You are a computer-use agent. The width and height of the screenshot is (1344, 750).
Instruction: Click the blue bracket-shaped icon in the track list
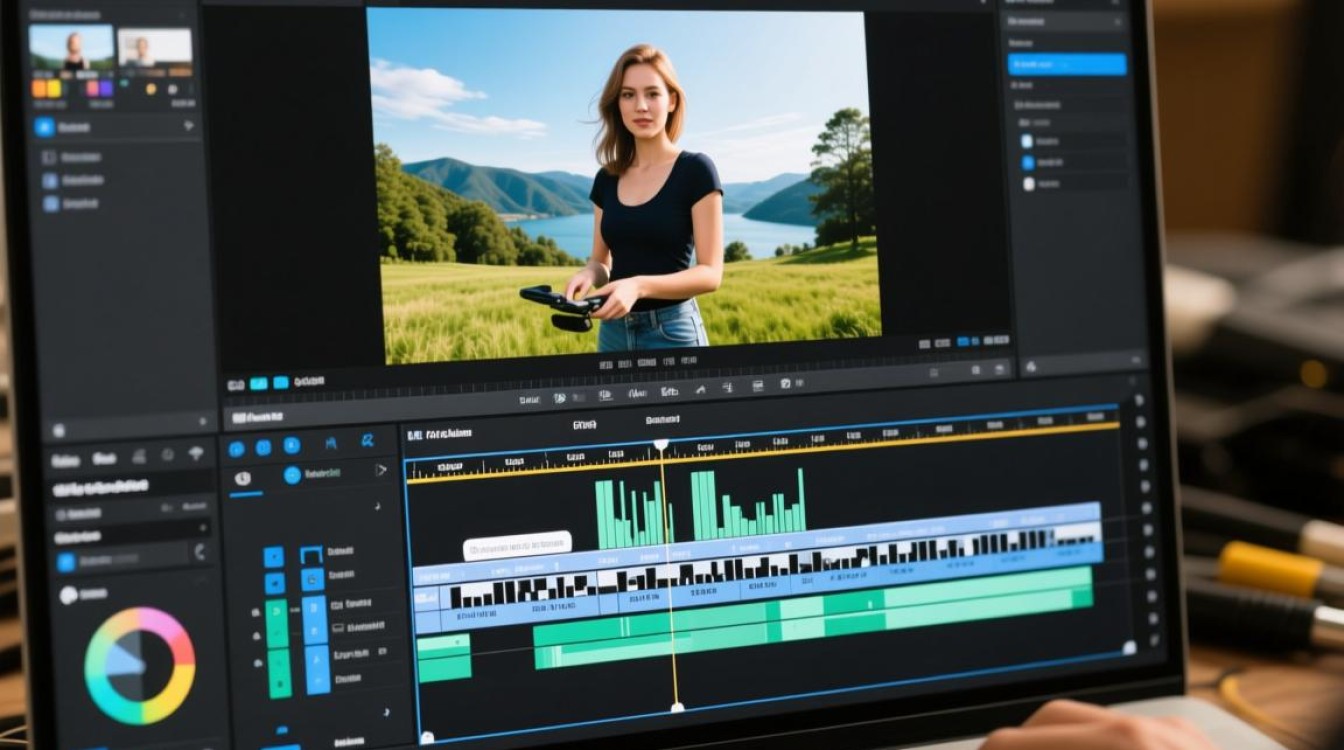click(x=311, y=554)
